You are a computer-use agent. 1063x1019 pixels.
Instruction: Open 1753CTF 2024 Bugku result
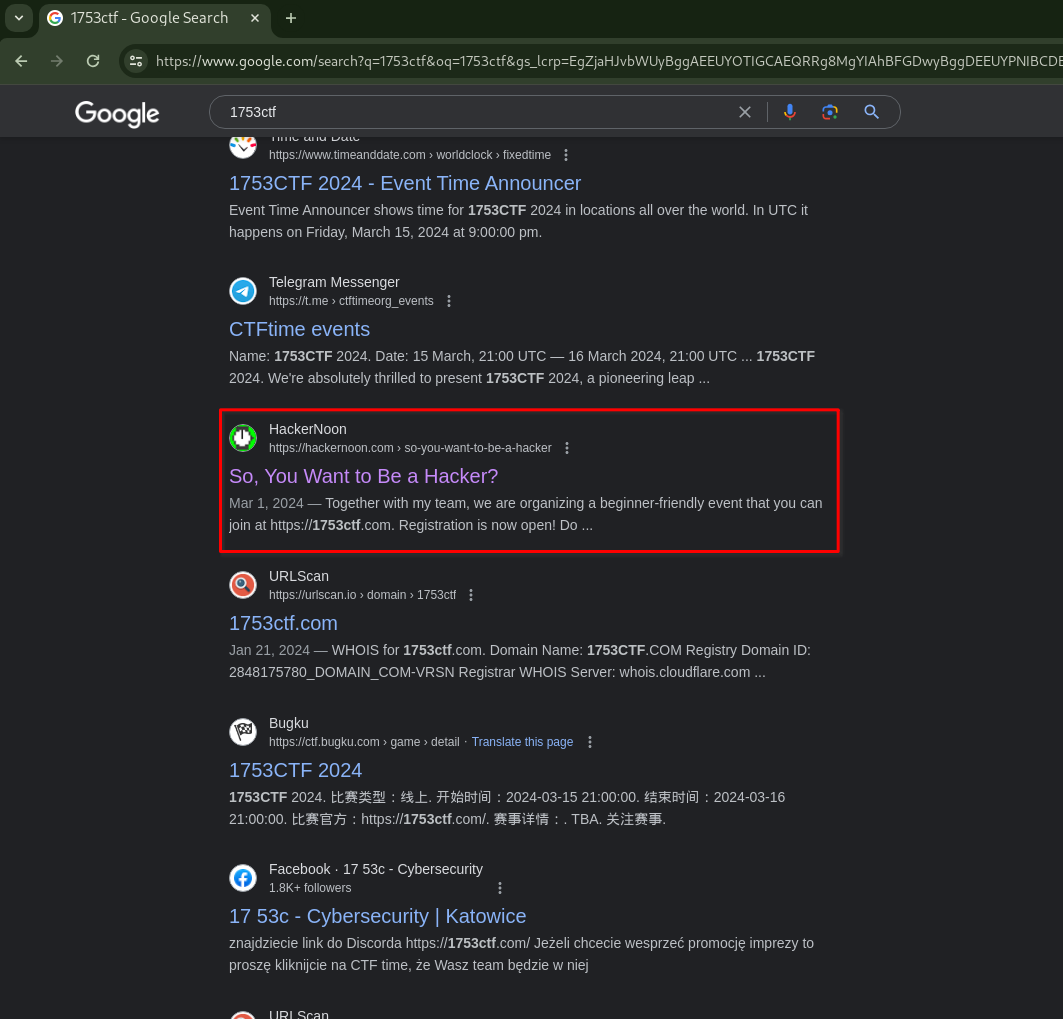[x=295, y=770]
